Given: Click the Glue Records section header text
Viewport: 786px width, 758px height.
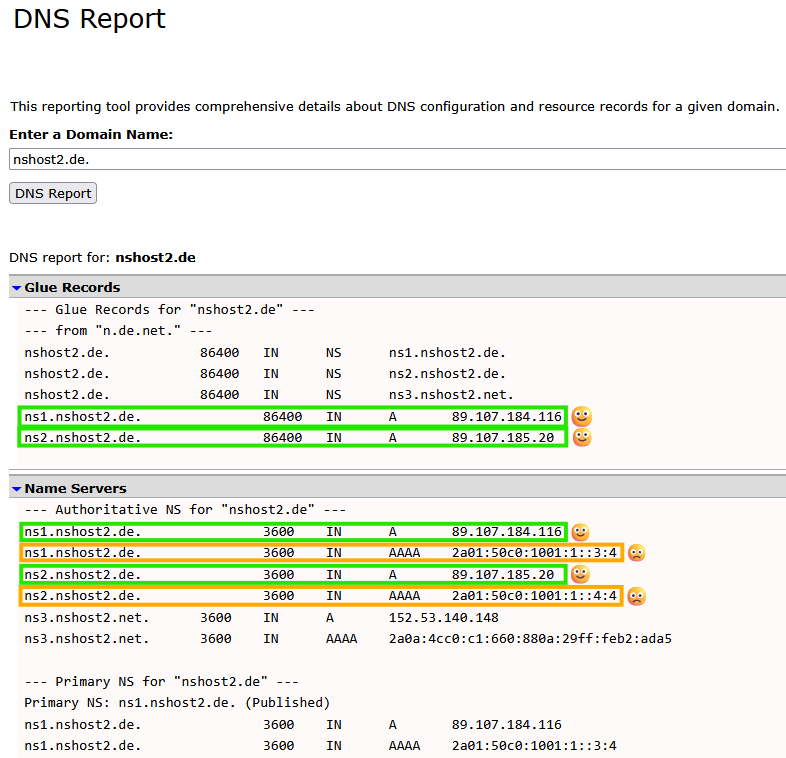Looking at the screenshot, I should (x=72, y=287).
